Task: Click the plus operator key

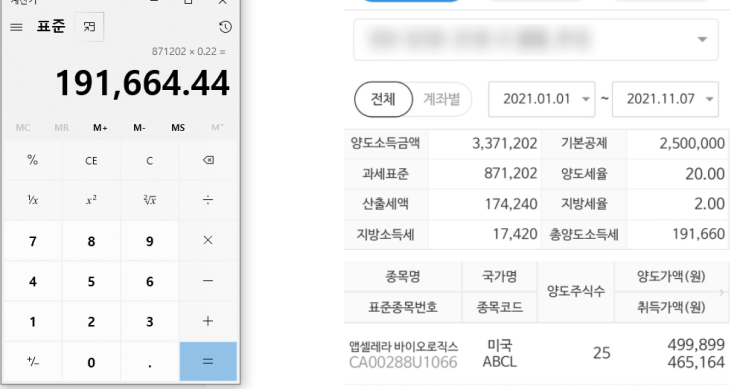Action: pos(208,321)
